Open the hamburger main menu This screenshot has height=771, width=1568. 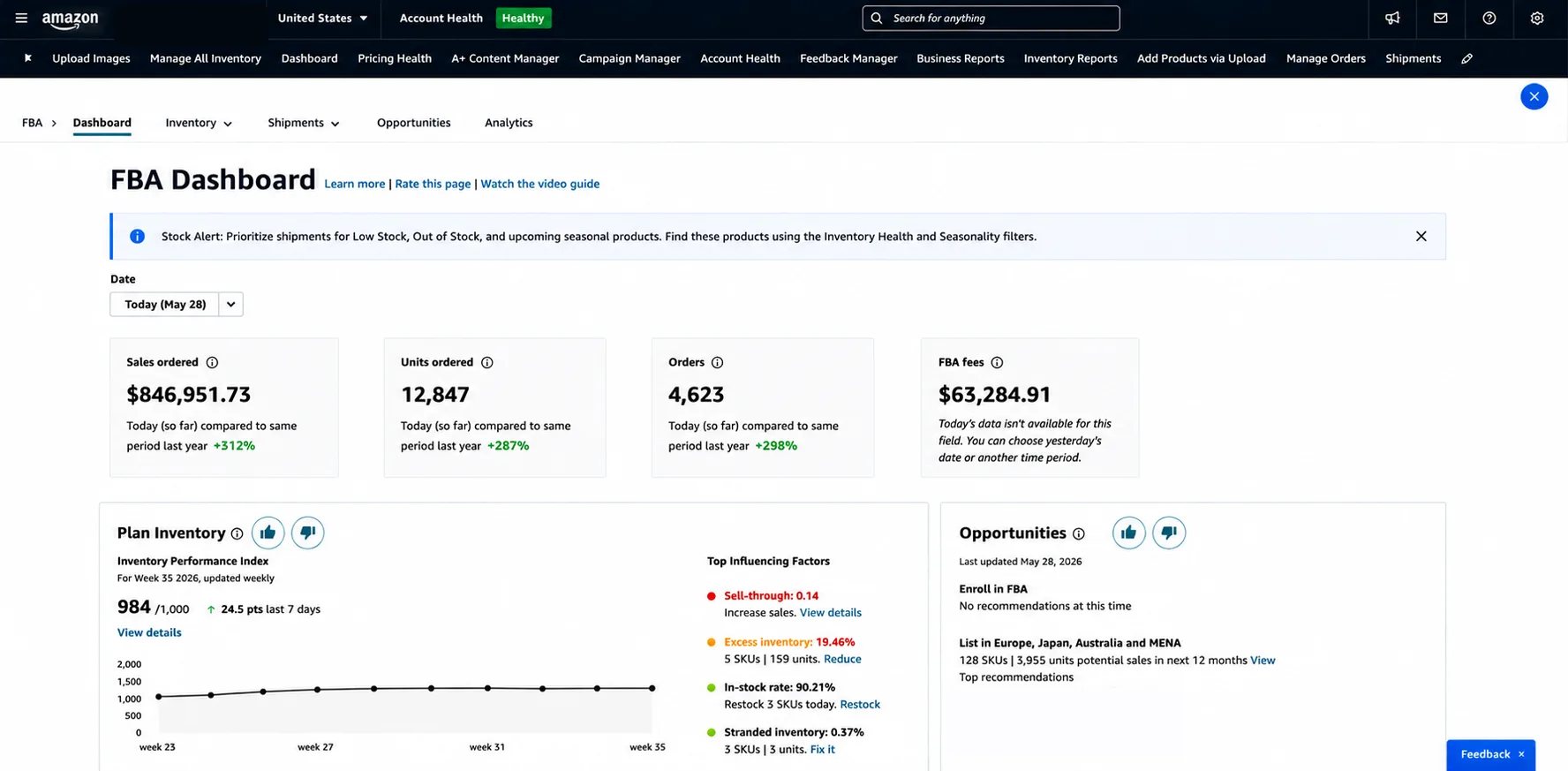(21, 18)
